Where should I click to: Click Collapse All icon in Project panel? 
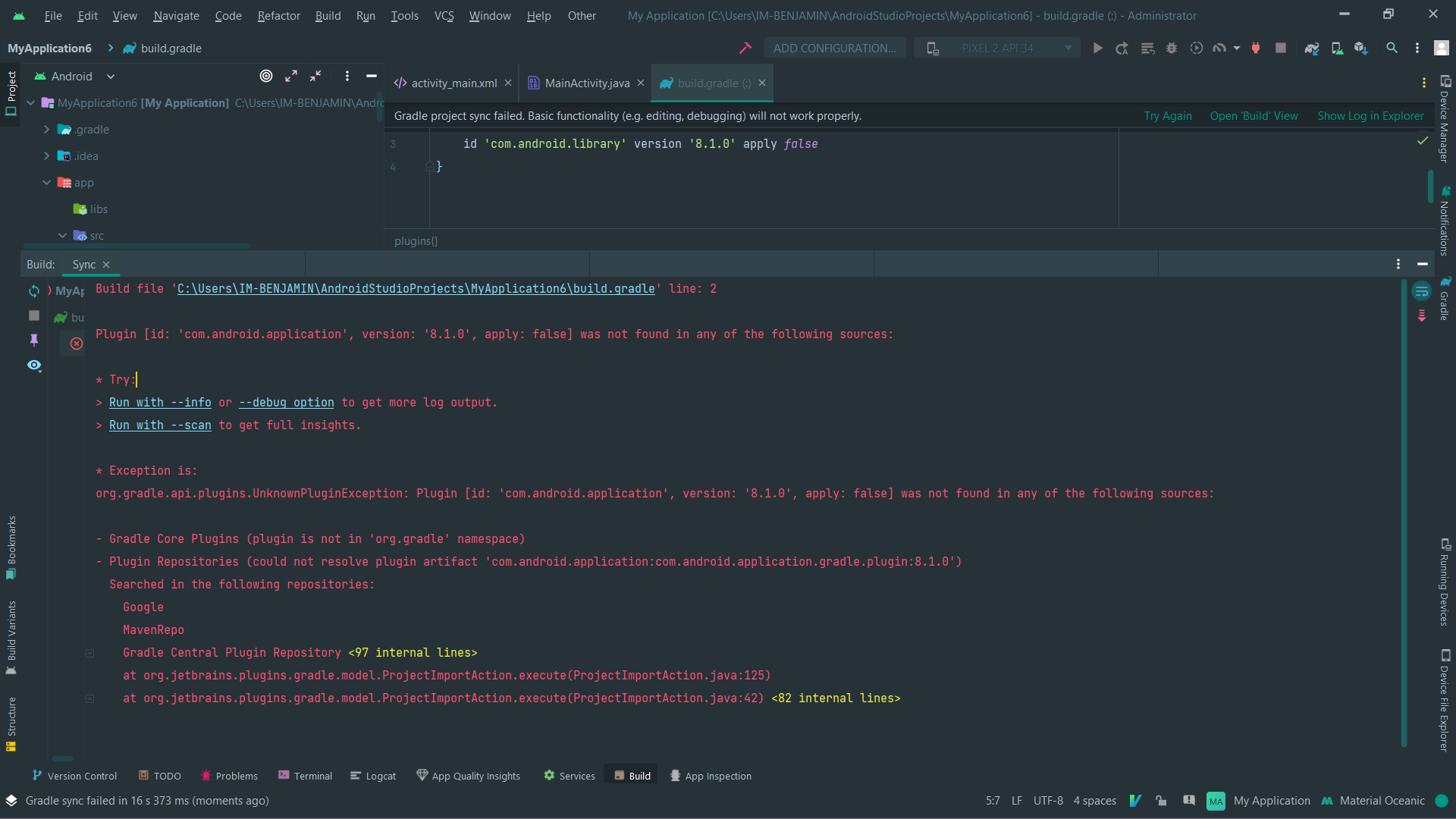point(315,76)
